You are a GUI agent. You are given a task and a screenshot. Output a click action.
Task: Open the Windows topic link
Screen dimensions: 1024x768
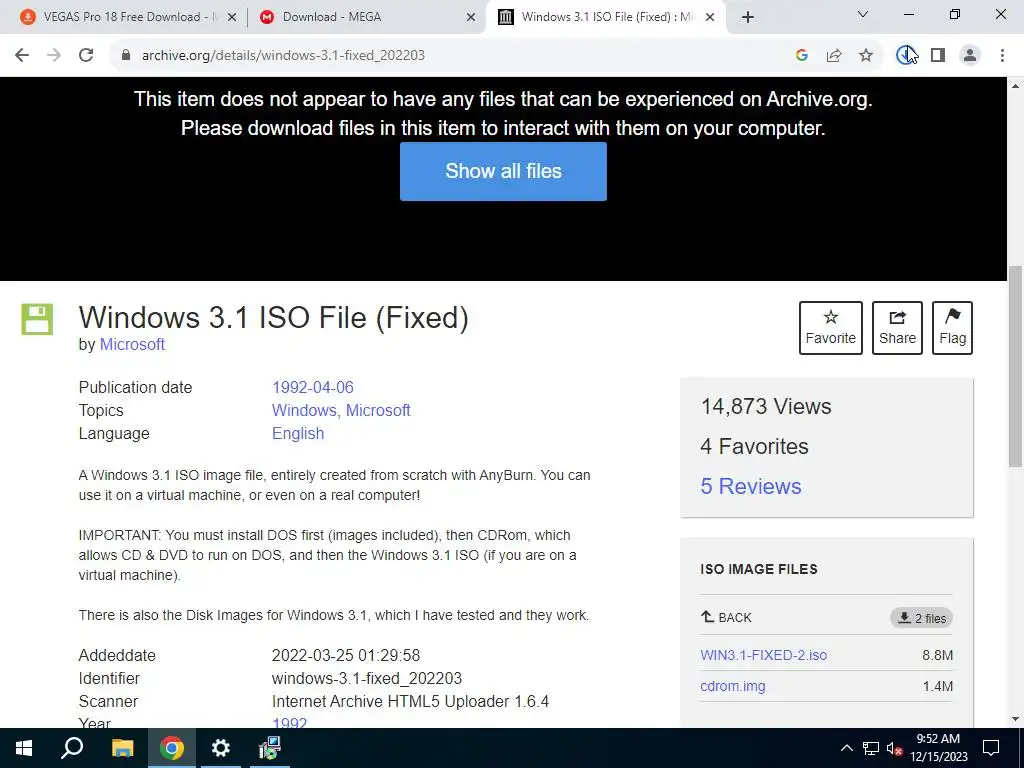pos(304,410)
